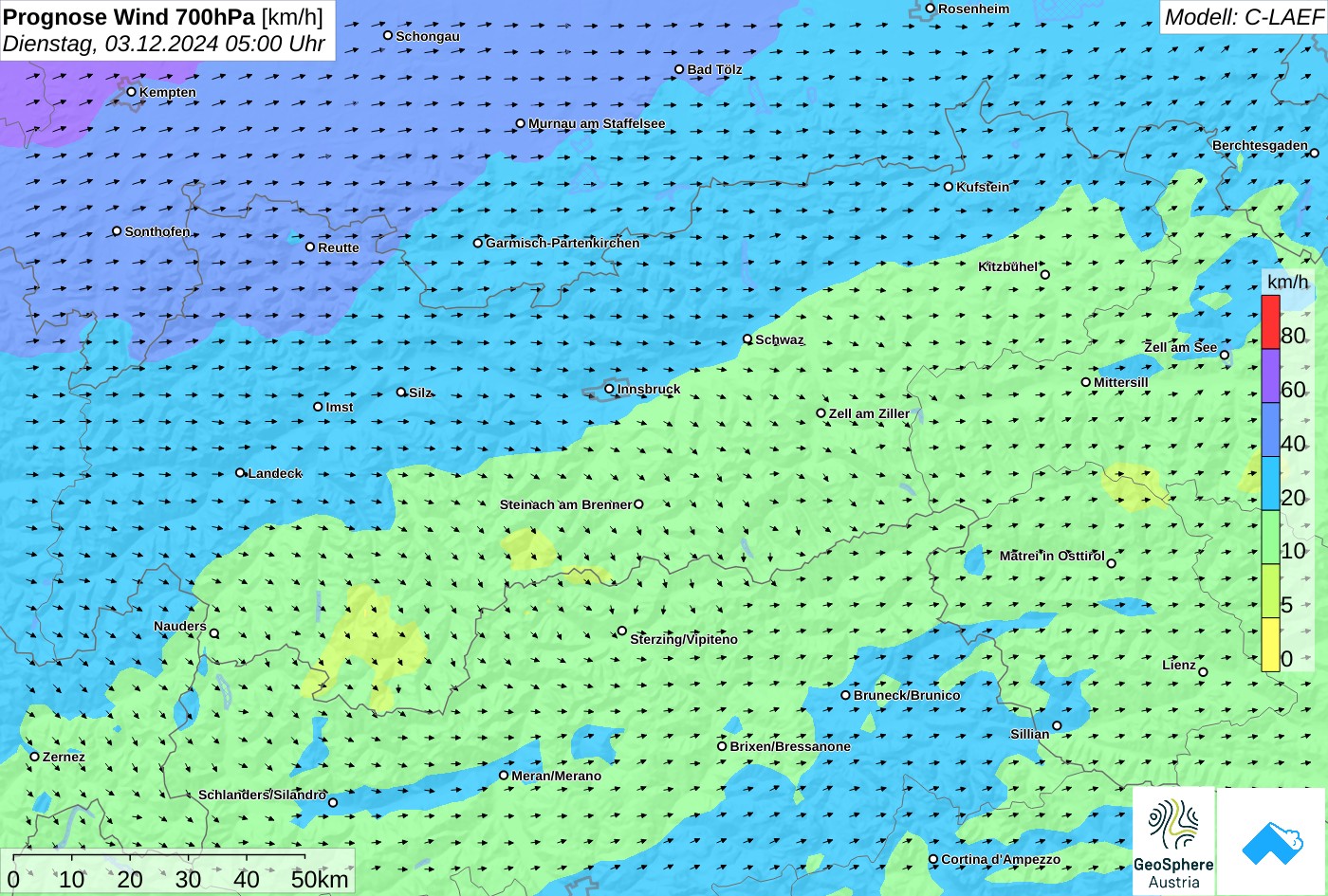Screen dimensions: 1328x896
Task: Click the light blue 20 km/h legend band
Action: tap(1270, 484)
